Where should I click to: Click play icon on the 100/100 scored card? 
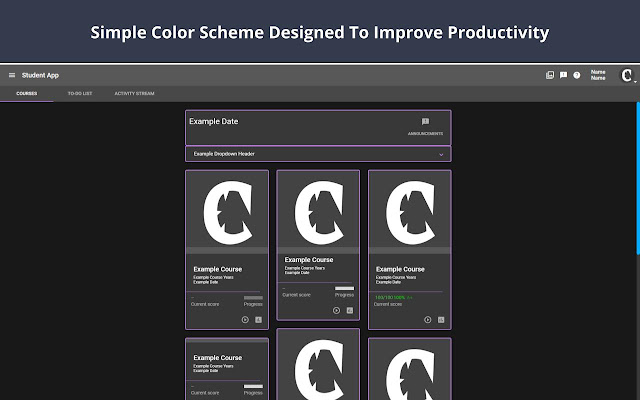[427, 320]
